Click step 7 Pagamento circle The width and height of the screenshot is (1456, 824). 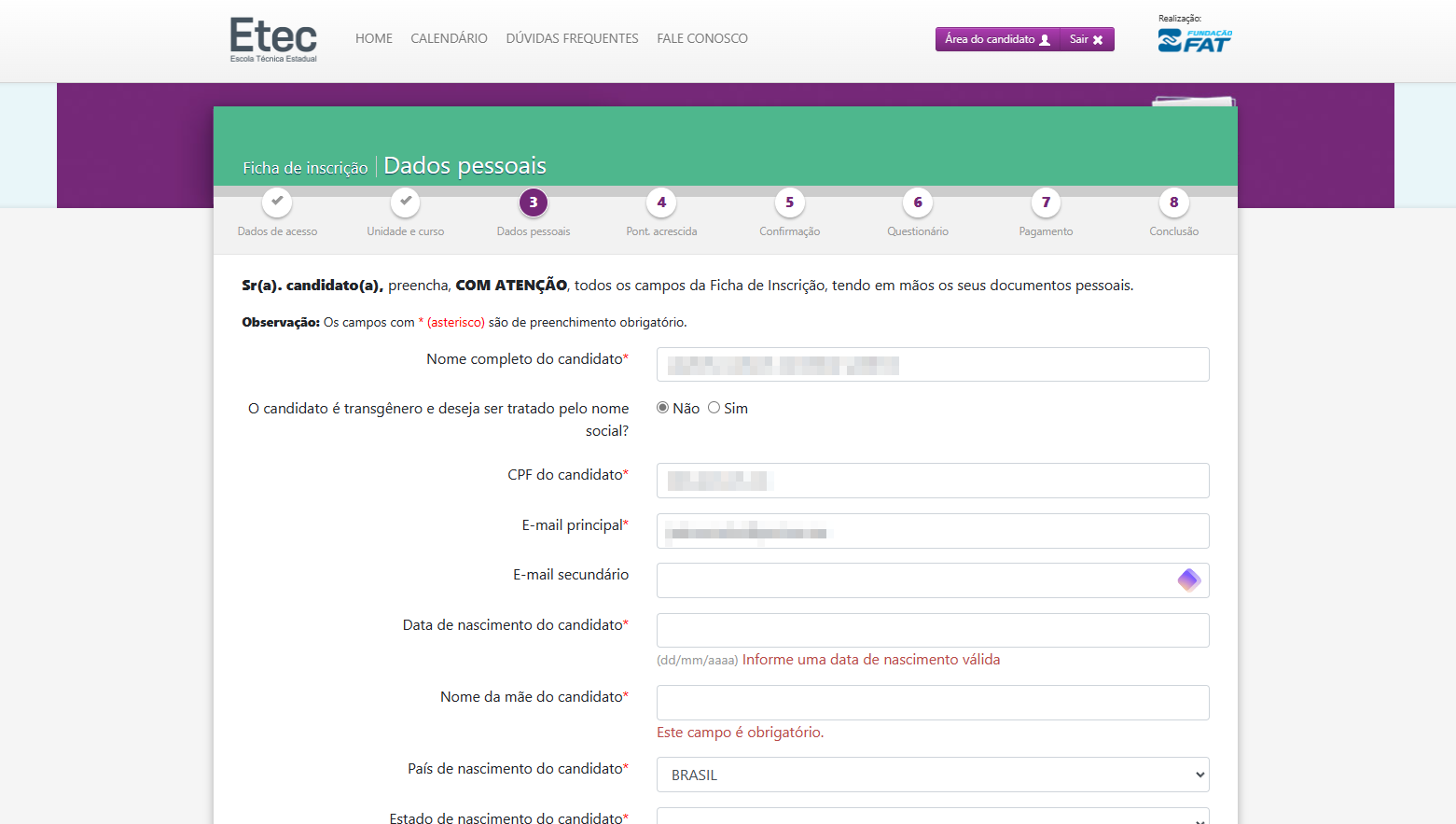tap(1046, 202)
